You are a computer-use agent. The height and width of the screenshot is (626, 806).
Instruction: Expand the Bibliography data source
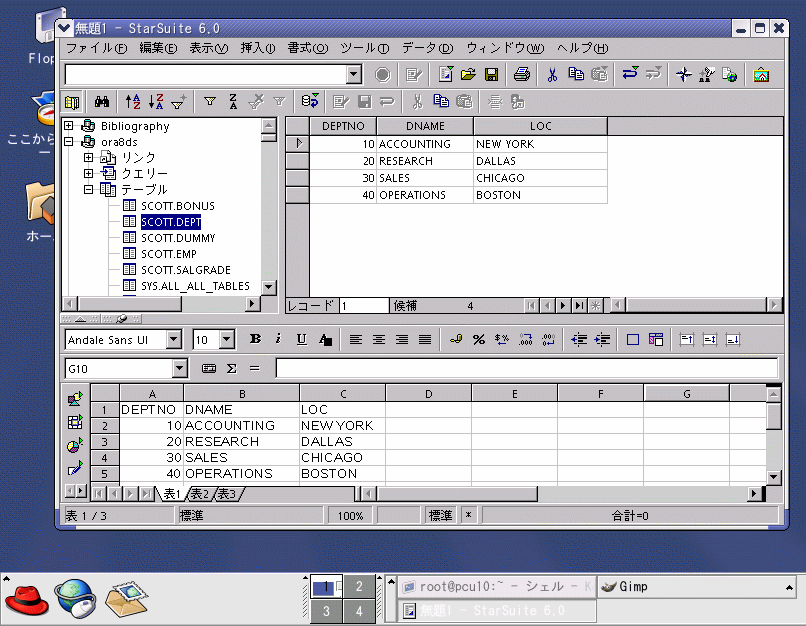(x=68, y=125)
